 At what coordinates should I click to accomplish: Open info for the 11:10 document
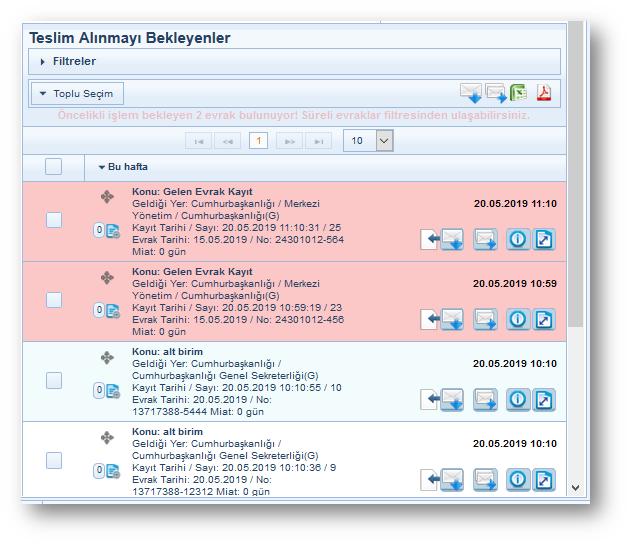tap(517, 239)
